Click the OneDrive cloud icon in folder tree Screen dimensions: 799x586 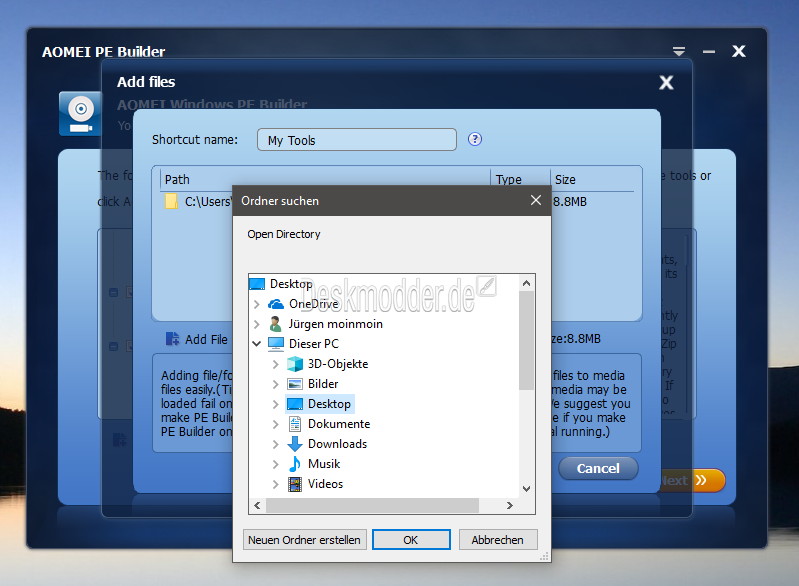[x=276, y=304]
